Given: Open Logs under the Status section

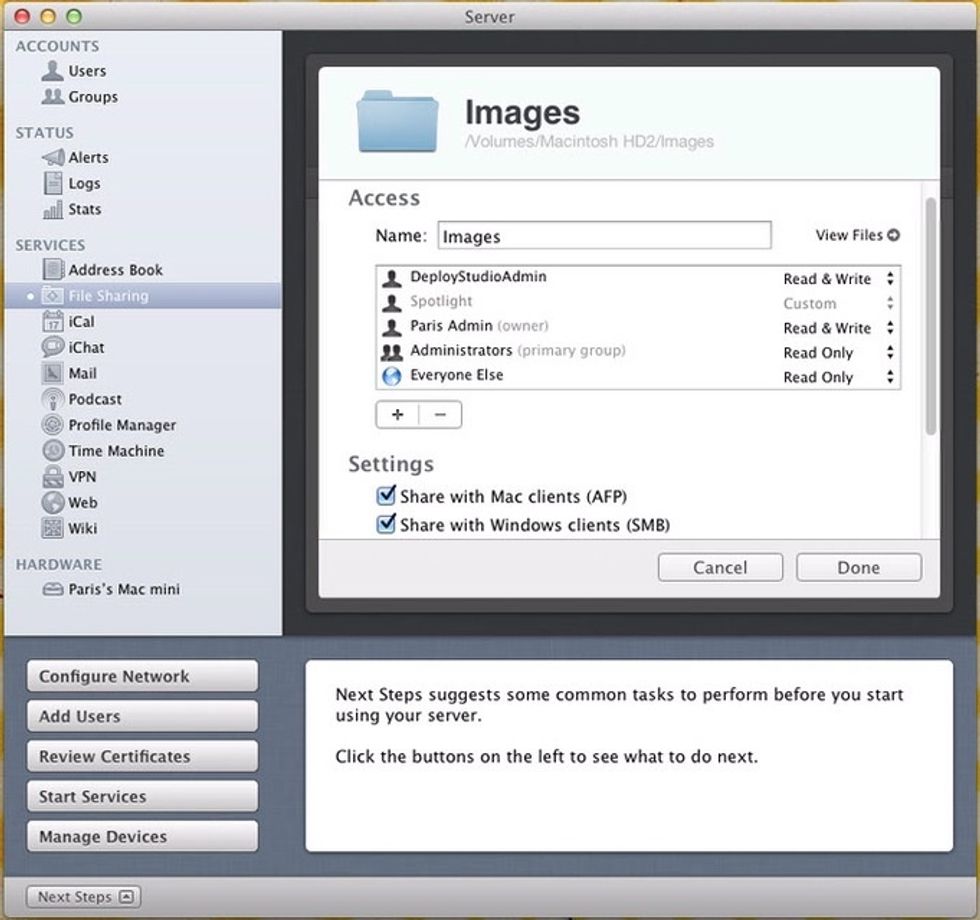Looking at the screenshot, I should (84, 184).
